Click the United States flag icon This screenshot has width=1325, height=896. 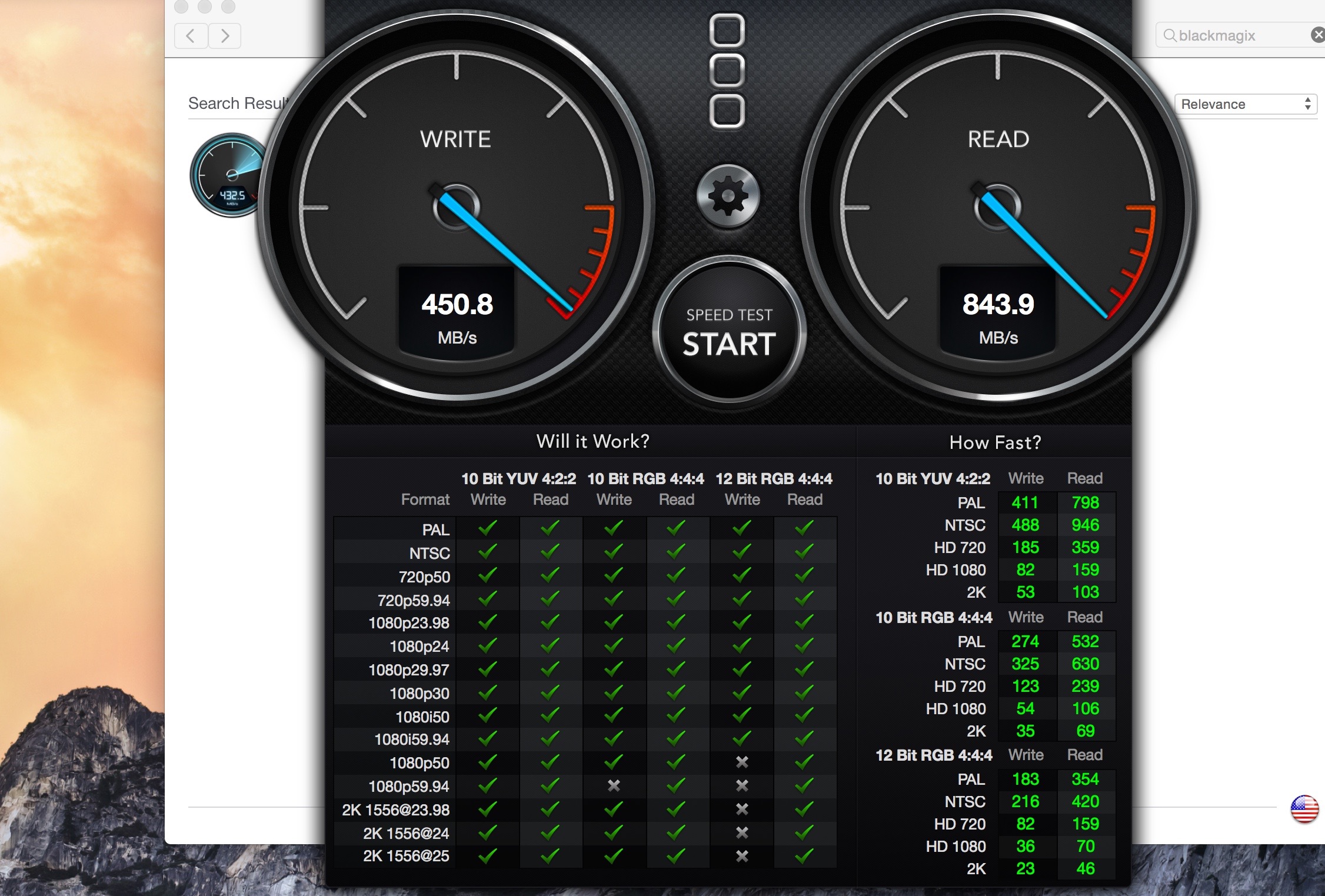click(x=1304, y=809)
